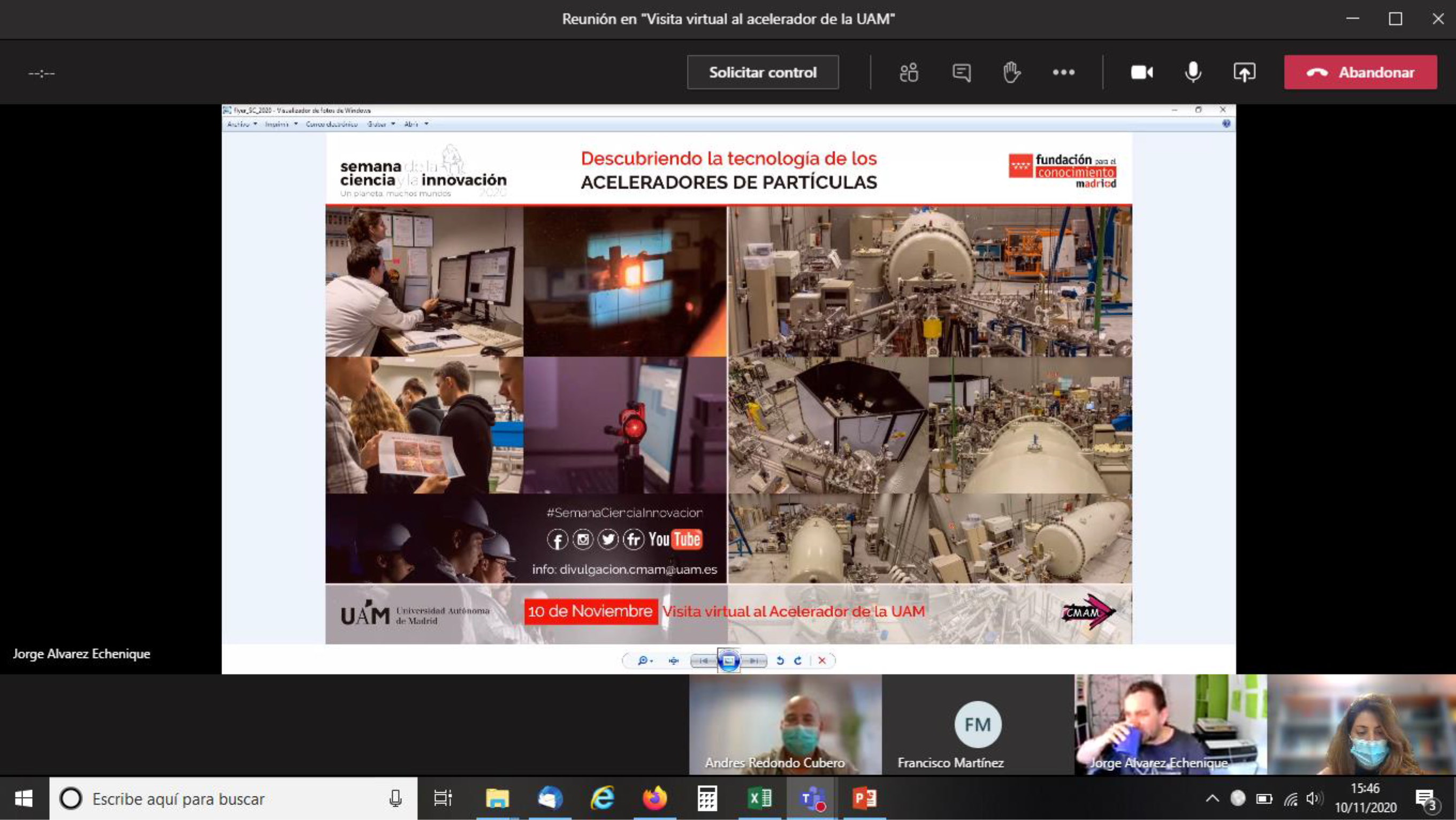The width and height of the screenshot is (1456, 820).
Task: Click the Teams icon in taskbar
Action: [x=812, y=798]
